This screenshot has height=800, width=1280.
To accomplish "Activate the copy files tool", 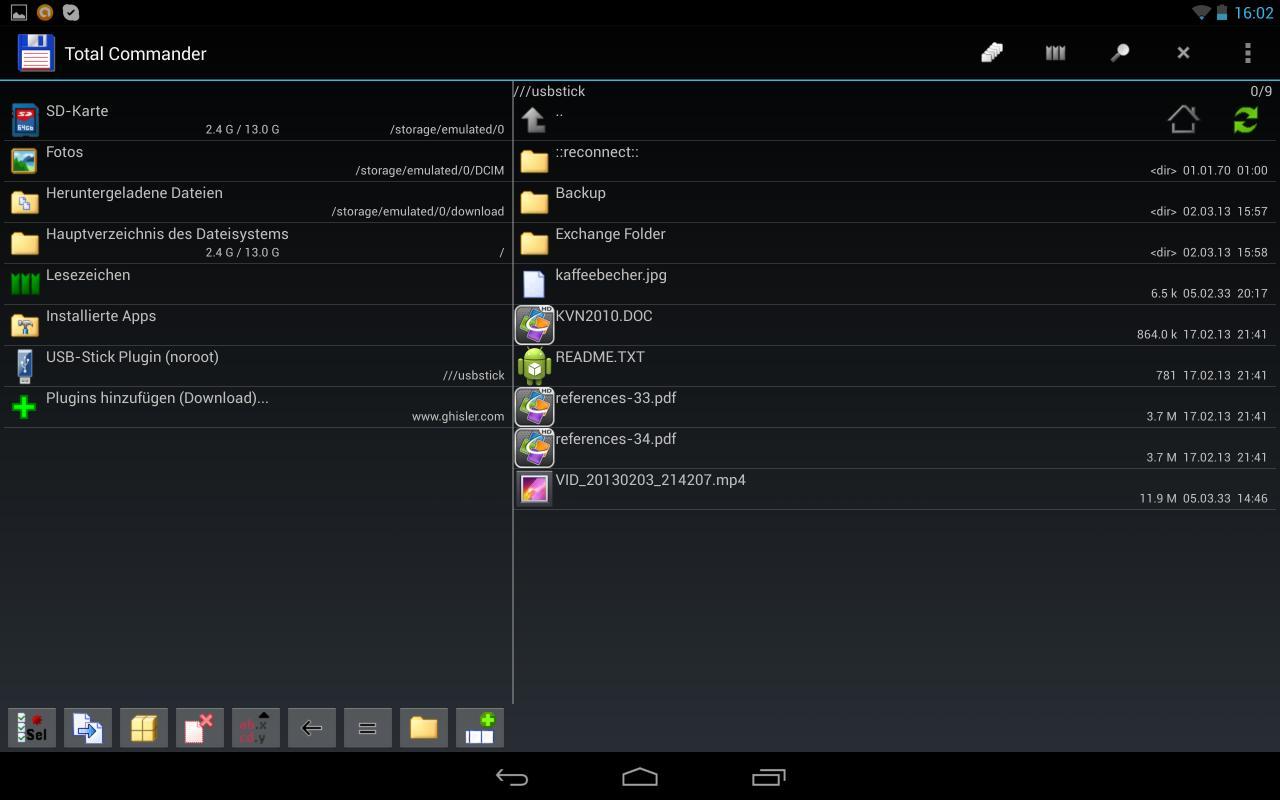I will pyautogui.click(x=87, y=727).
